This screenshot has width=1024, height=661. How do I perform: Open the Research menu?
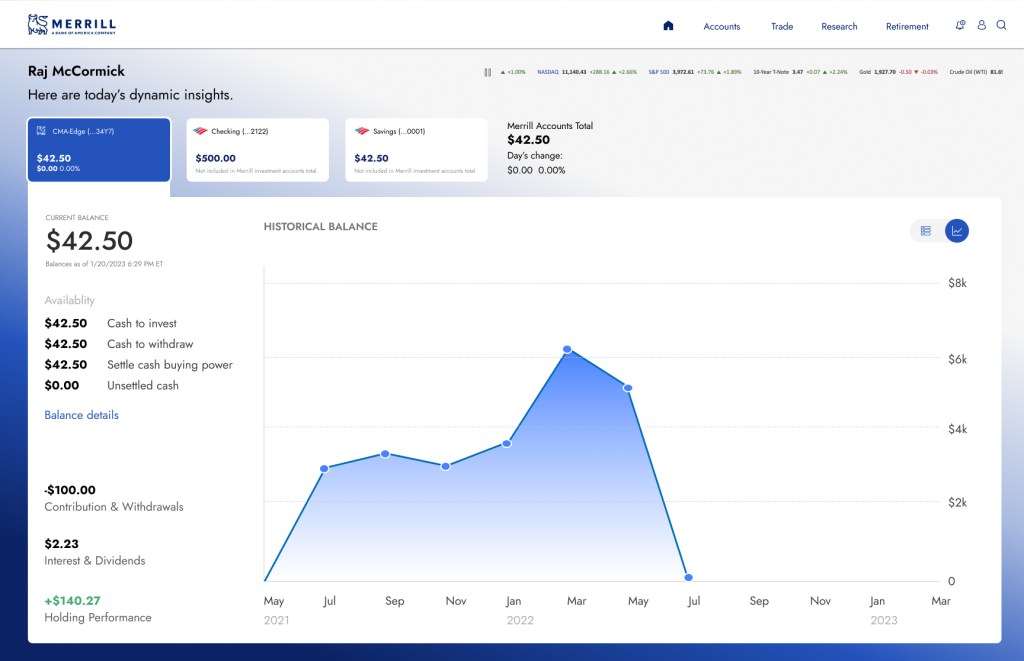click(839, 27)
